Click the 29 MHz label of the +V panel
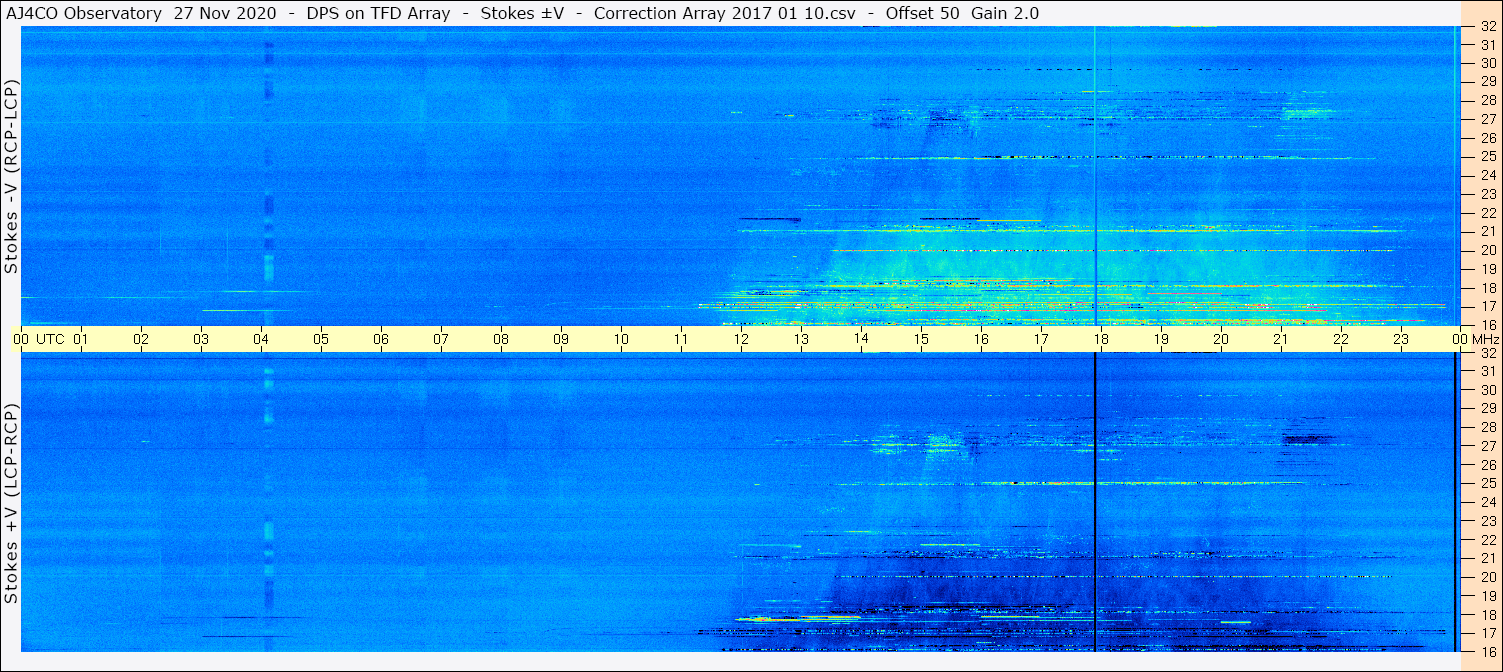The width and height of the screenshot is (1503, 672). click(1487, 409)
